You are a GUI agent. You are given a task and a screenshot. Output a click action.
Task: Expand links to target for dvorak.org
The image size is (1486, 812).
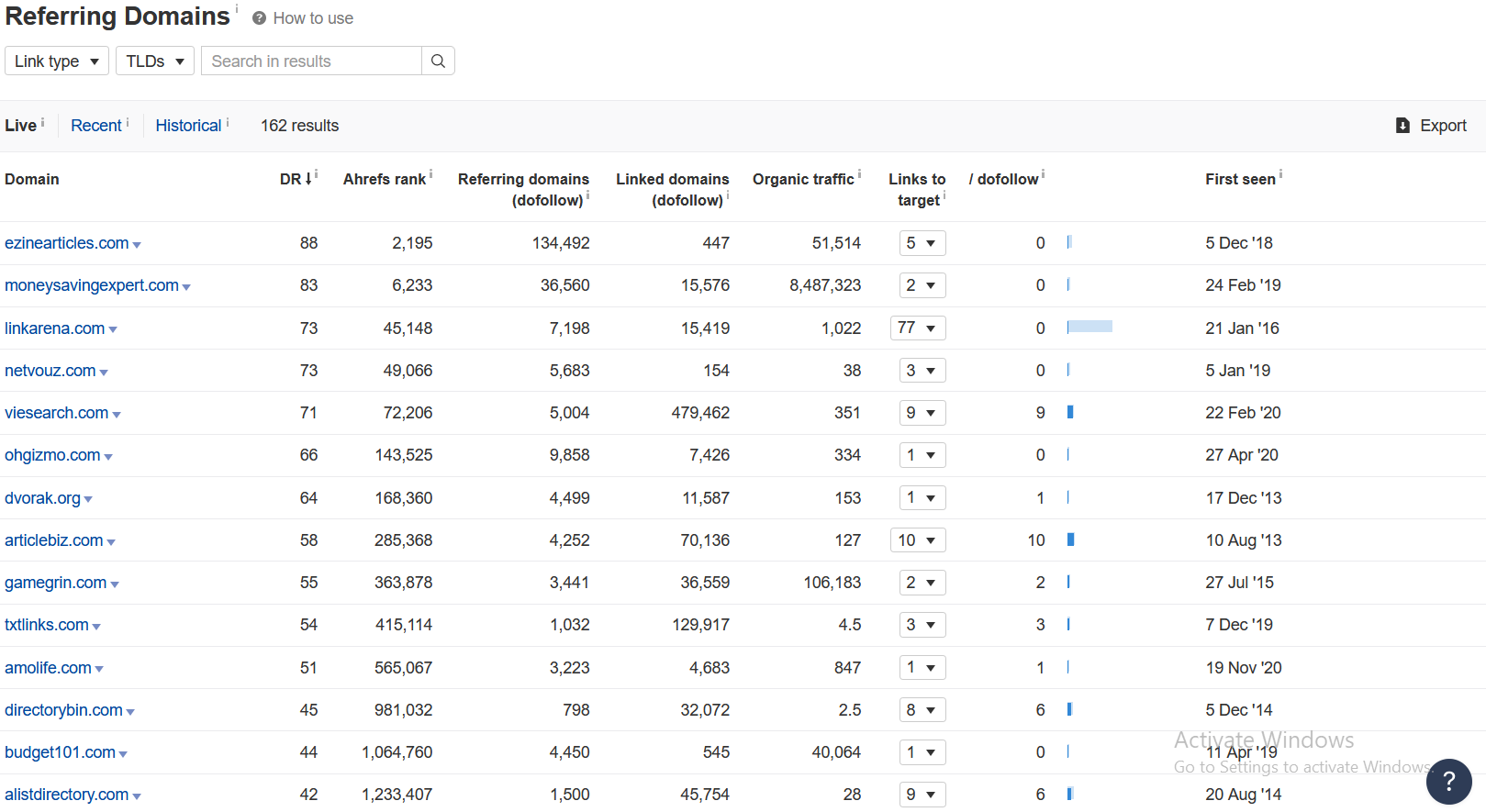click(x=922, y=498)
